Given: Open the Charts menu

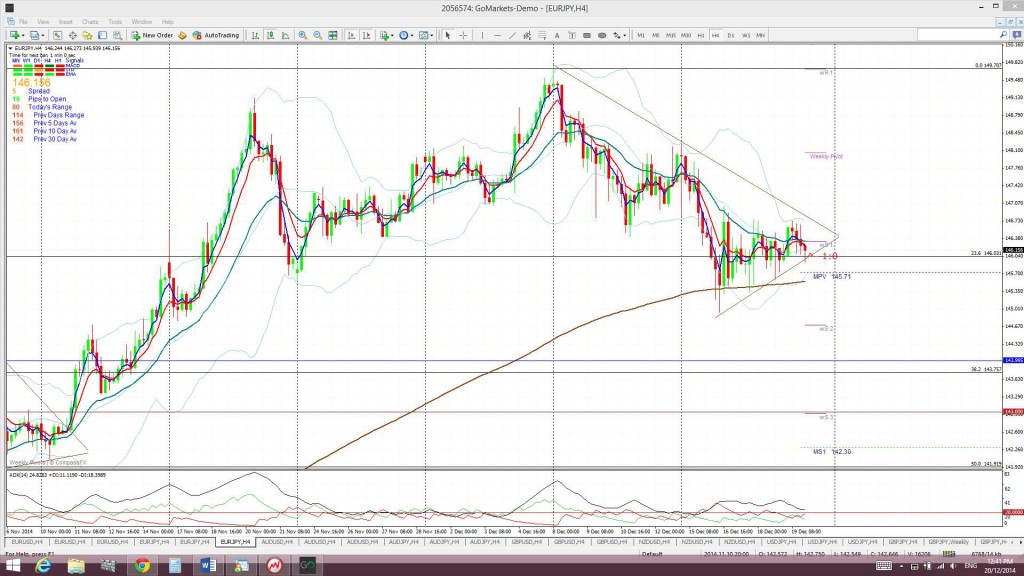Looking at the screenshot, I should pyautogui.click(x=90, y=22).
